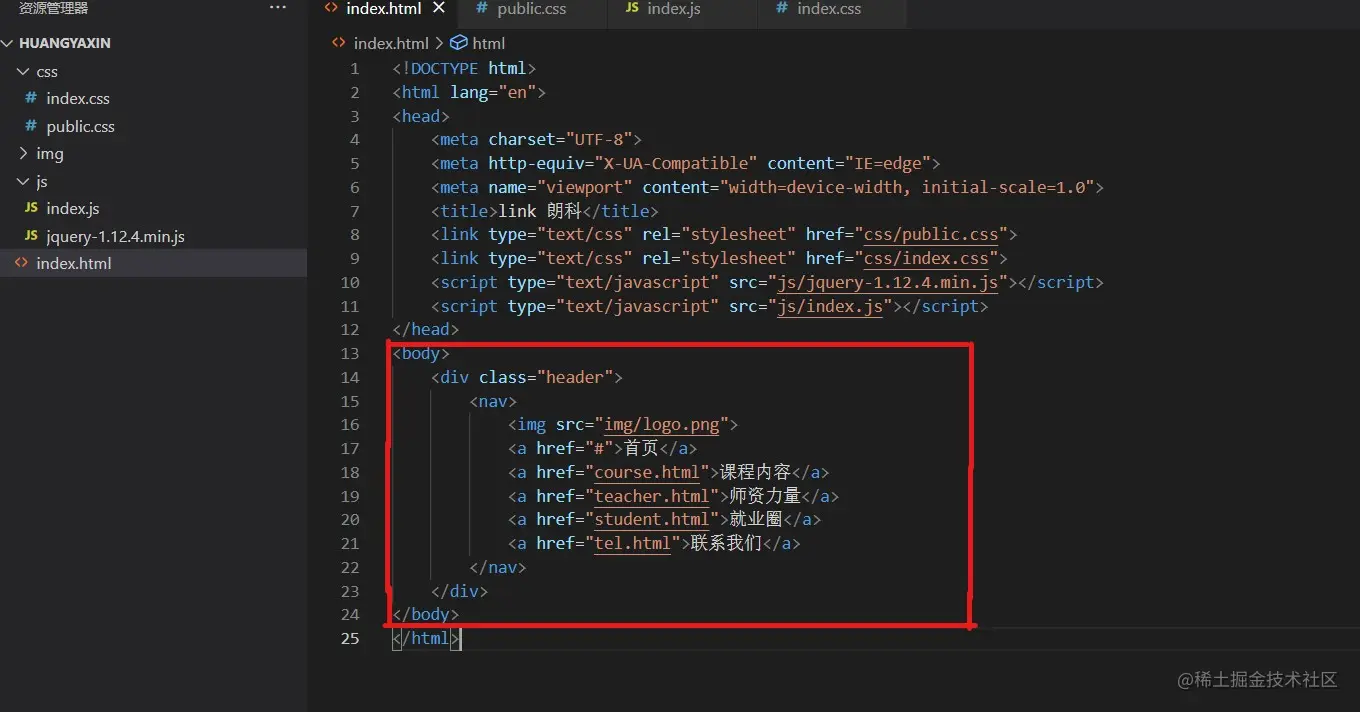
Task: Switch to the index.js editor tab
Action: [x=681, y=8]
